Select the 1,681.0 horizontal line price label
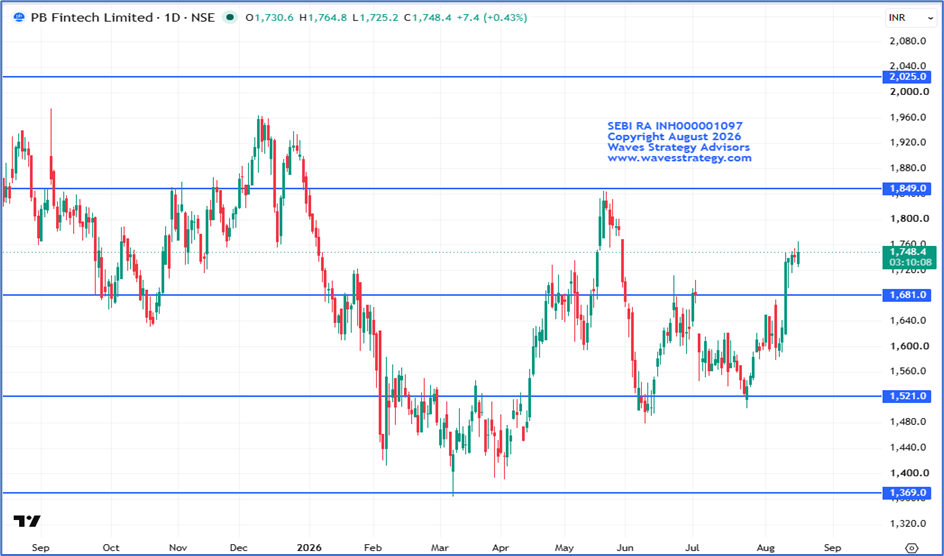 click(907, 295)
